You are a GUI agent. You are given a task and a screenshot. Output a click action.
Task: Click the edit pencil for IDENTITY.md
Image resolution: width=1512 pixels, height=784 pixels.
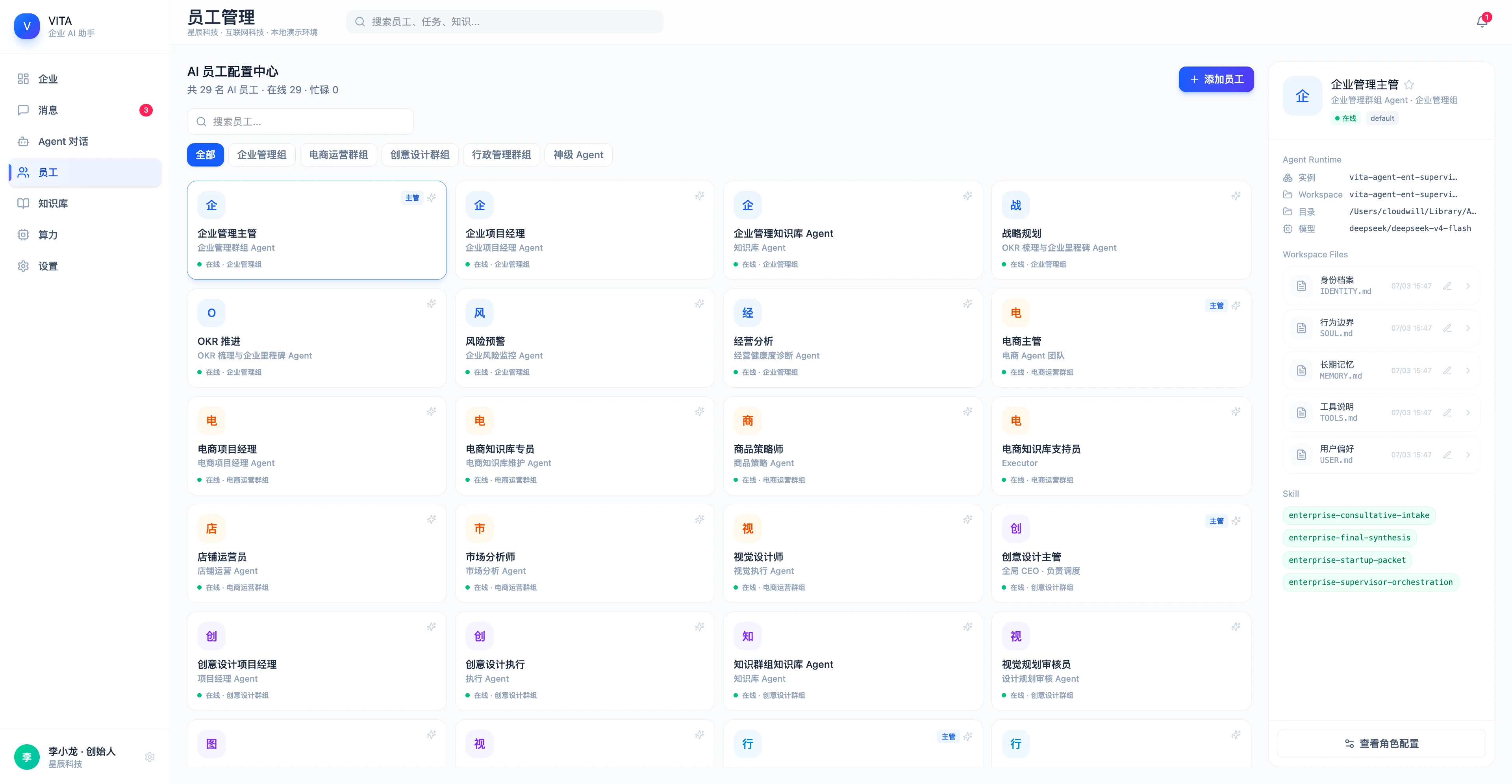(1447, 286)
